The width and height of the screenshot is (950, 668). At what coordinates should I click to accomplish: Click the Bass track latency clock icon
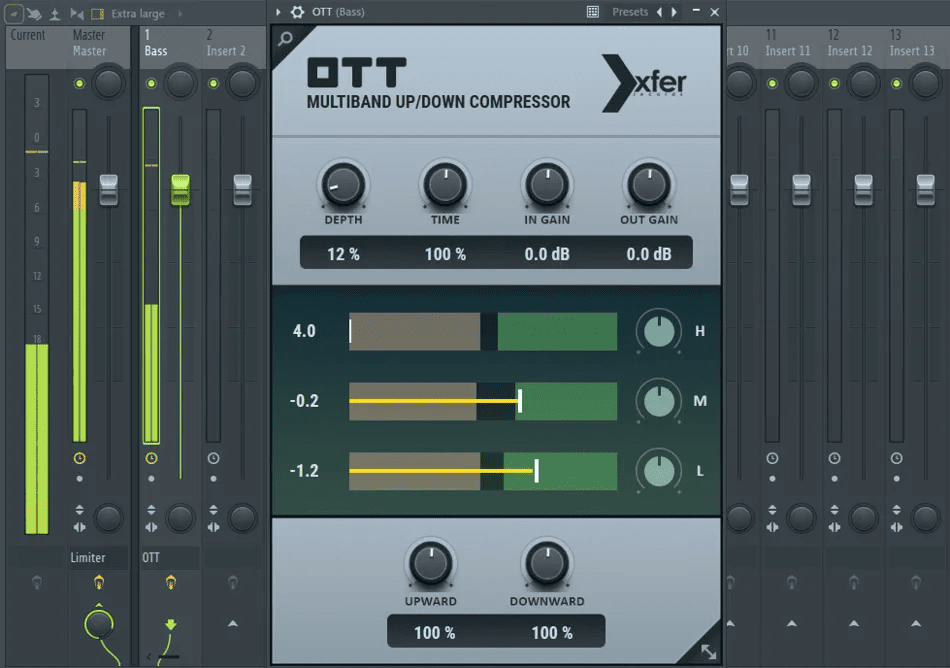[x=151, y=458]
